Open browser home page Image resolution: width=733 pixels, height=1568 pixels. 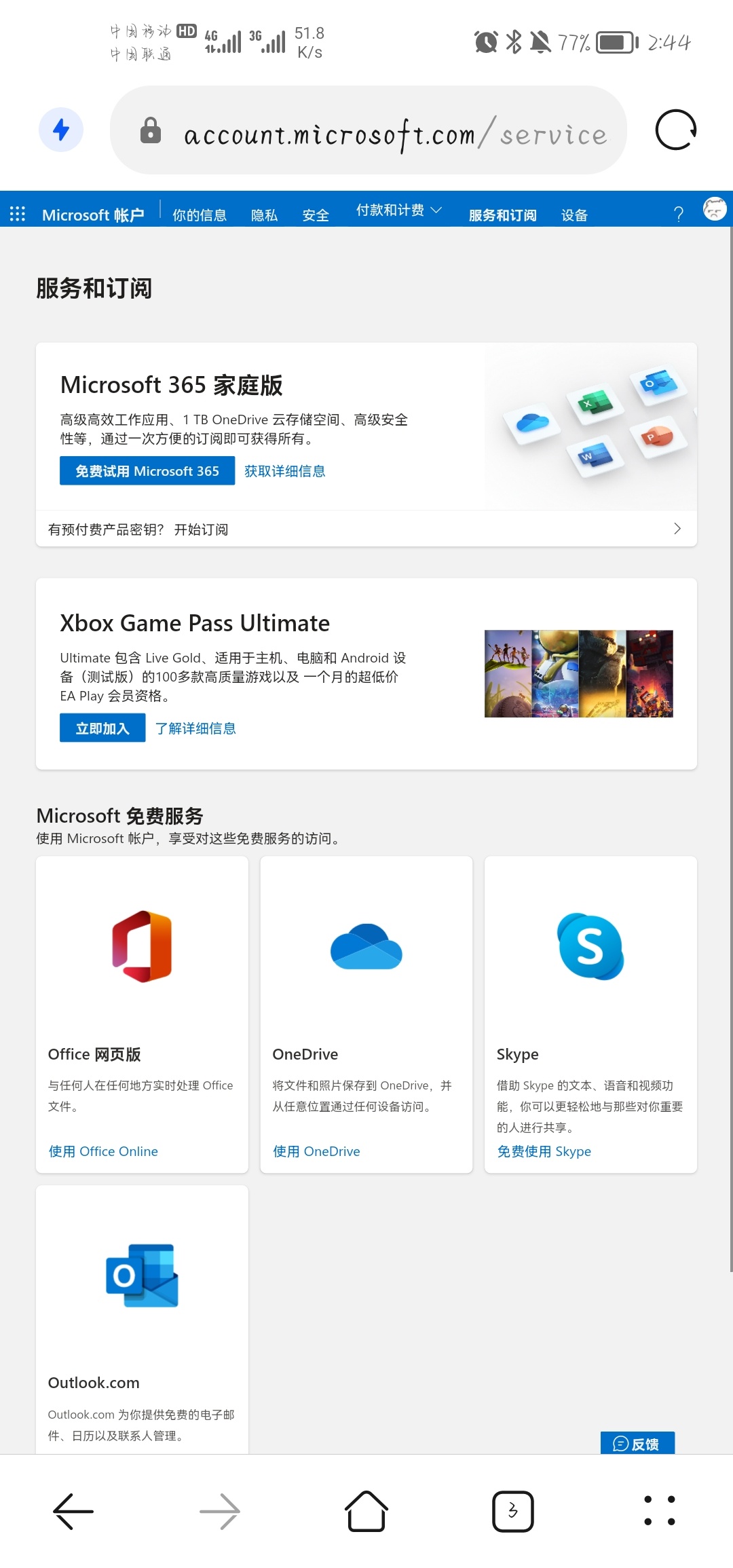tap(366, 1511)
